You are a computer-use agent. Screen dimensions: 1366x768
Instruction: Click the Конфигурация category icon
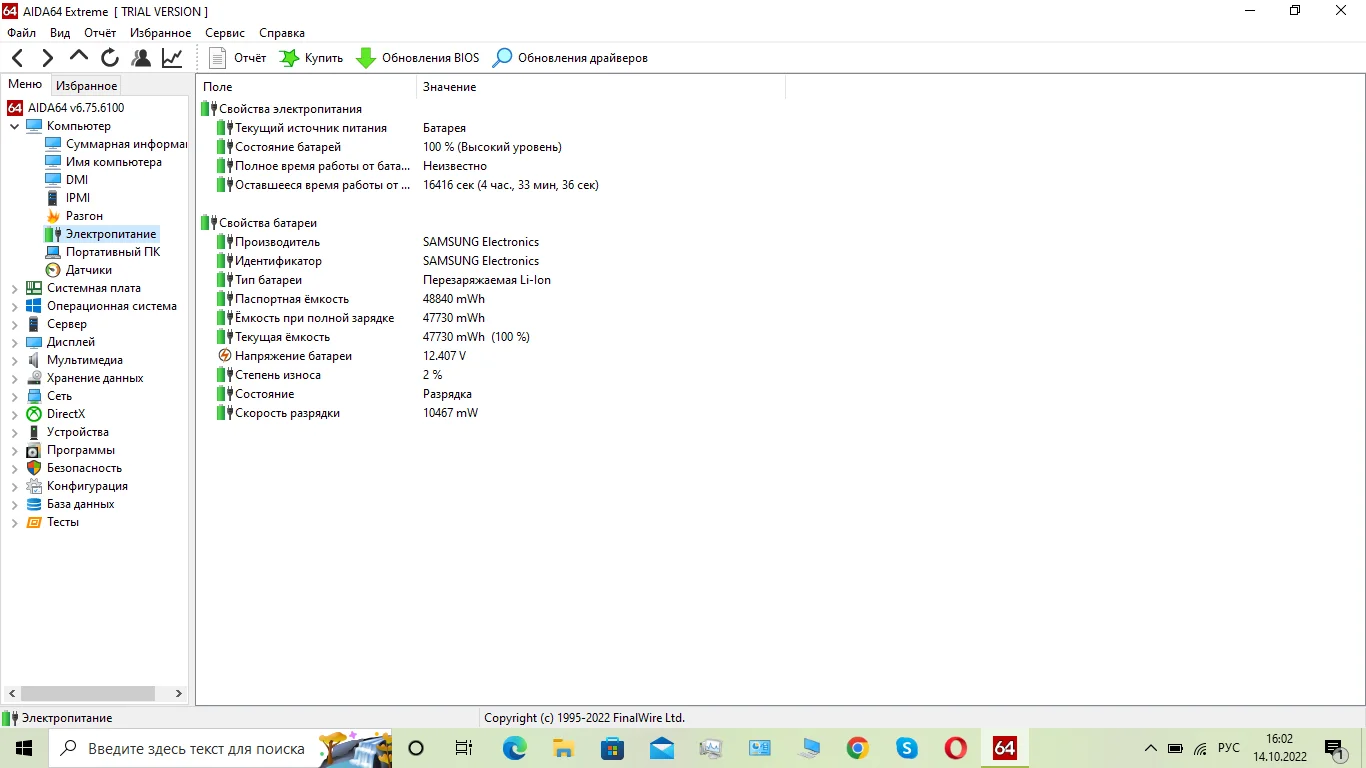coord(34,486)
